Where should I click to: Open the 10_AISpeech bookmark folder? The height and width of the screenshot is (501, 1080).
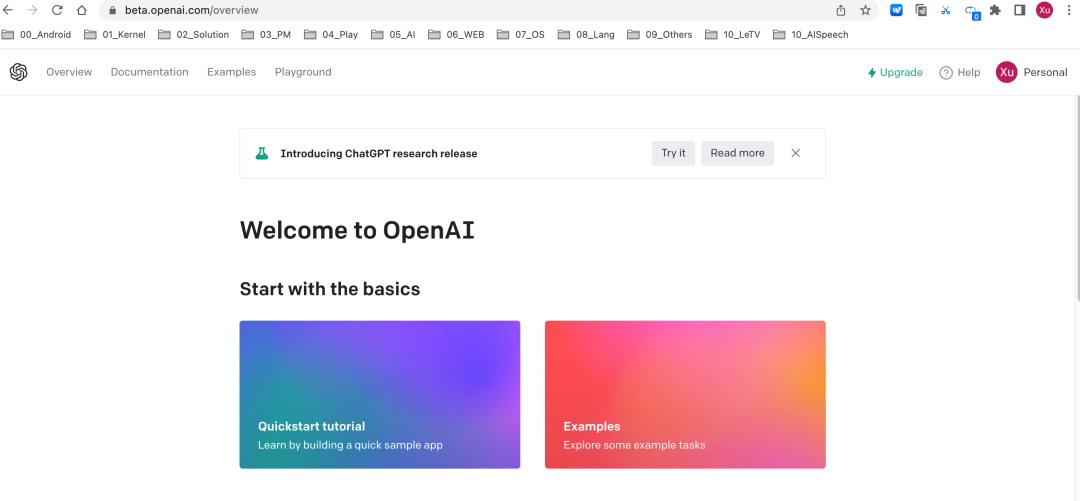tap(811, 34)
